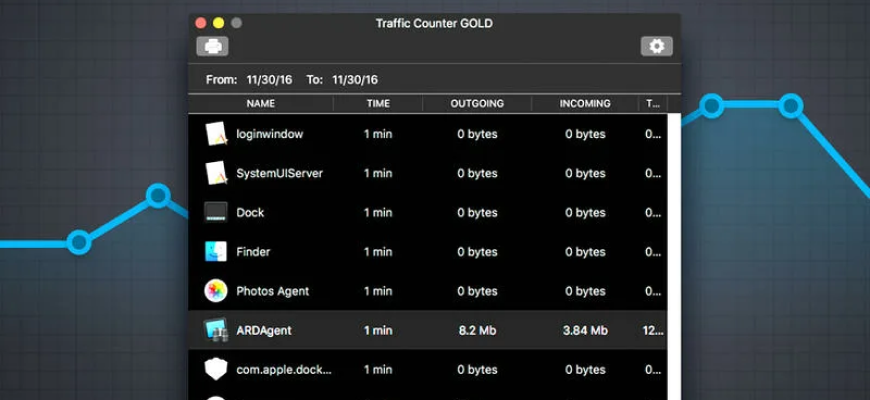870x400 pixels.
Task: Select the Photos Agent row name
Action: point(272,291)
